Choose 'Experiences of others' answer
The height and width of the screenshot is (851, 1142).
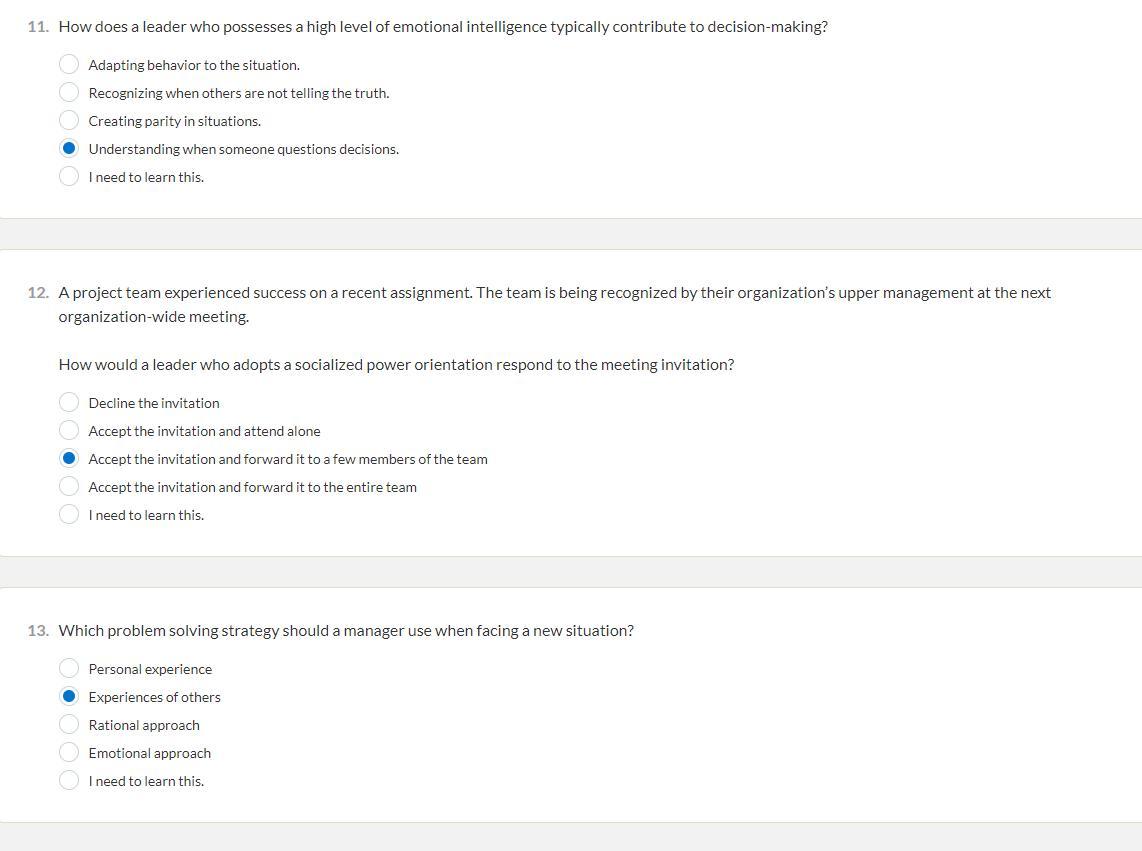[x=68, y=696]
